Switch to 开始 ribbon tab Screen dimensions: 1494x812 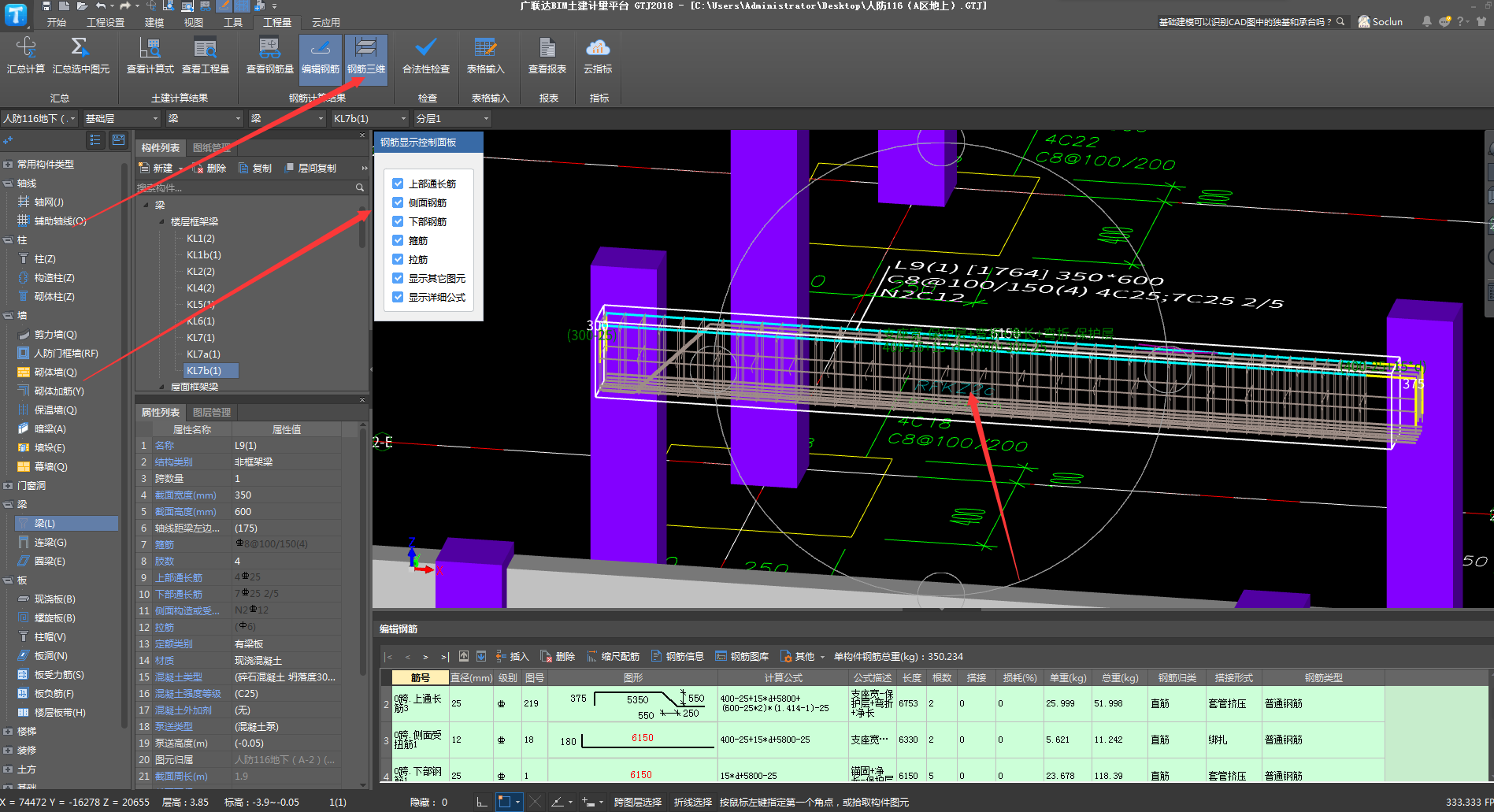[x=57, y=22]
